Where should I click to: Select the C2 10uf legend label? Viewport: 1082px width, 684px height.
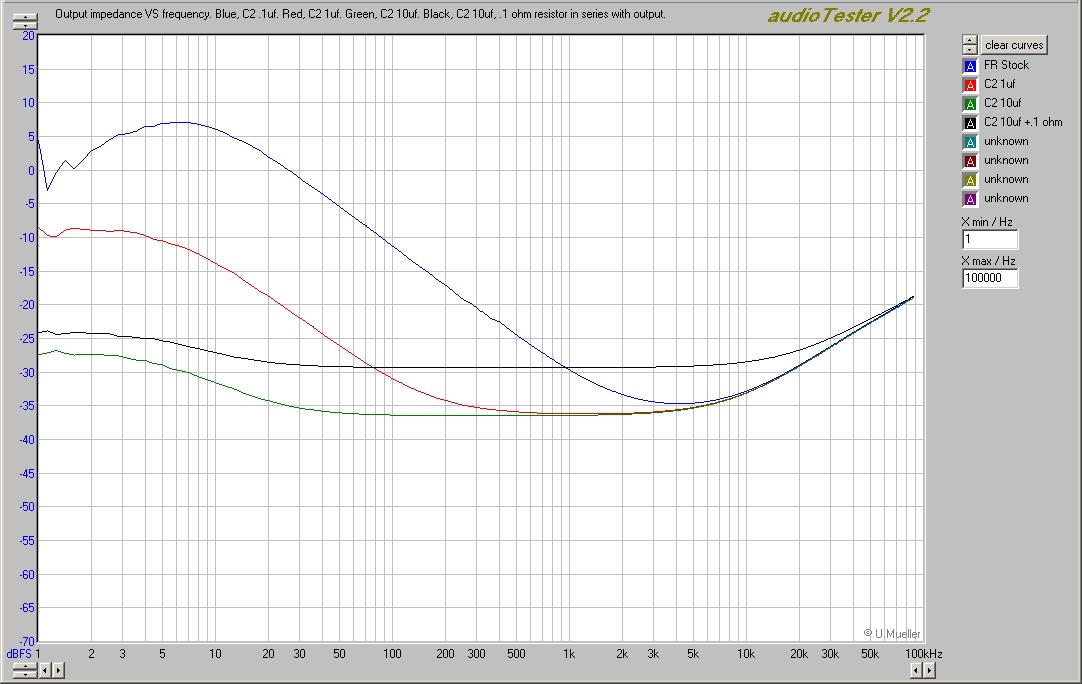(1002, 102)
